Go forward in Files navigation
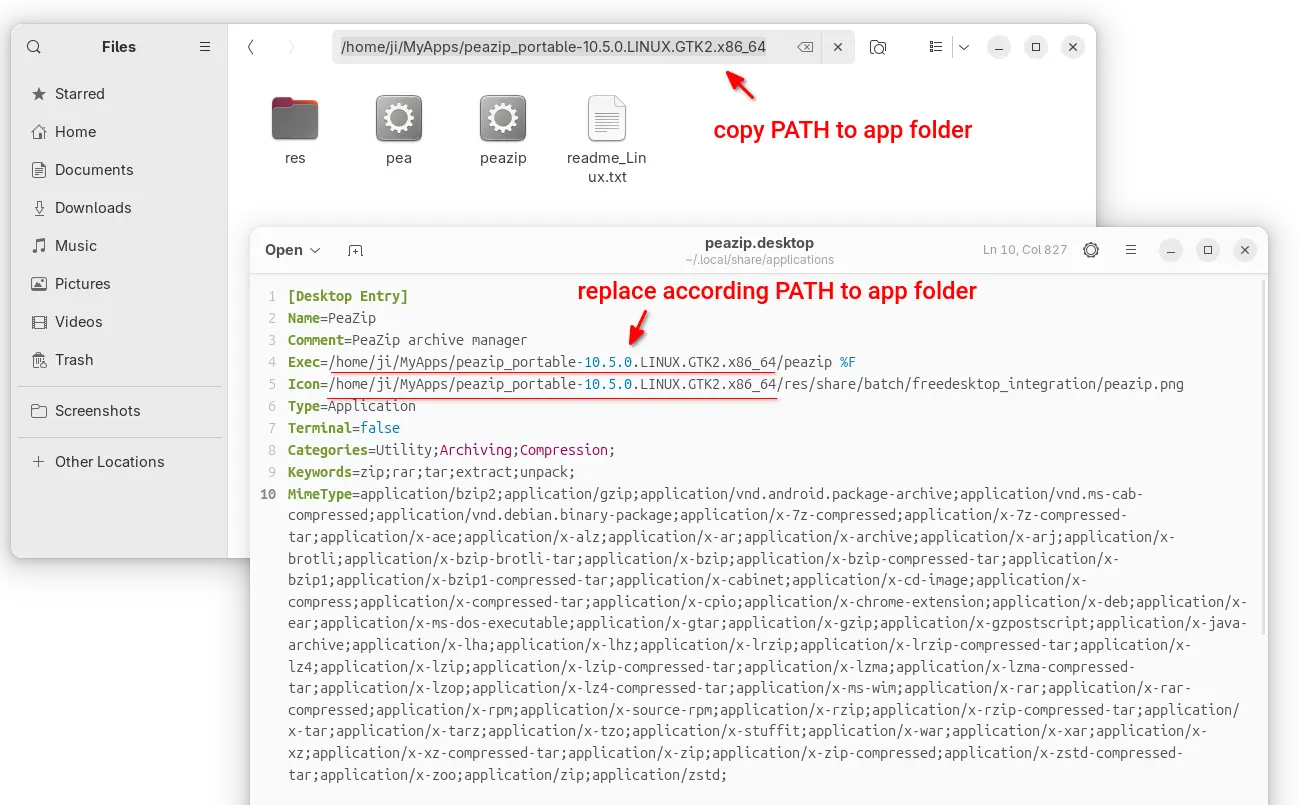 point(291,47)
